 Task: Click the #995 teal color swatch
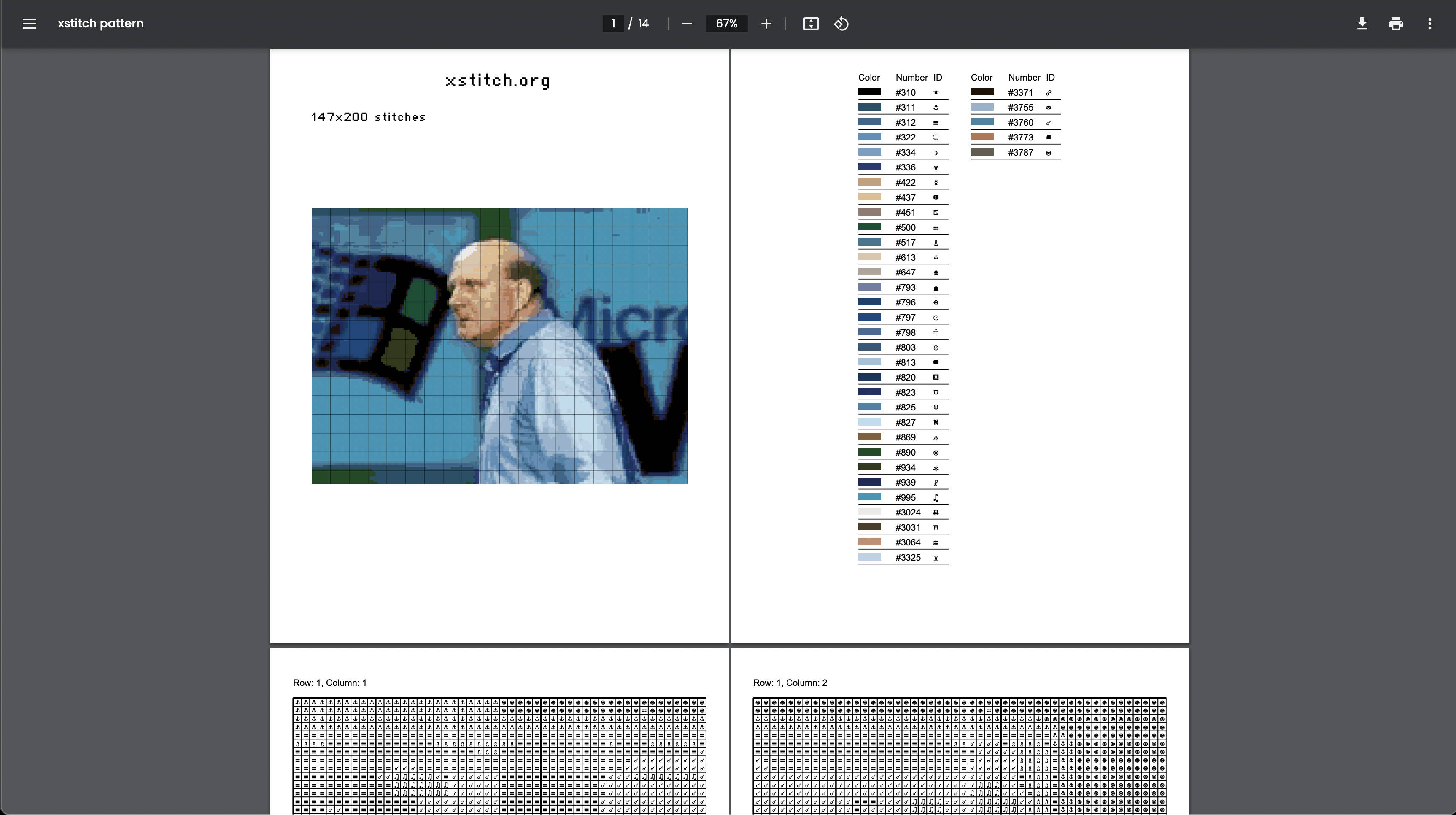pyautogui.click(x=869, y=497)
